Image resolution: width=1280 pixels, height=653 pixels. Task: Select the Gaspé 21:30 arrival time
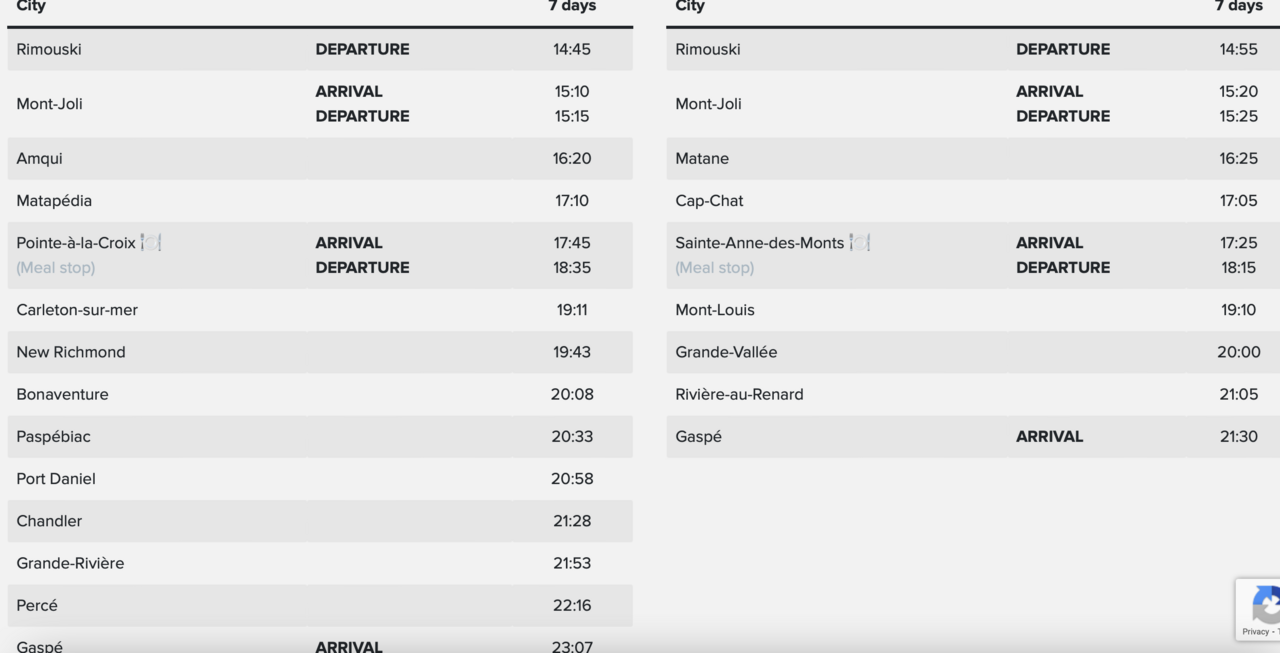(x=1239, y=437)
